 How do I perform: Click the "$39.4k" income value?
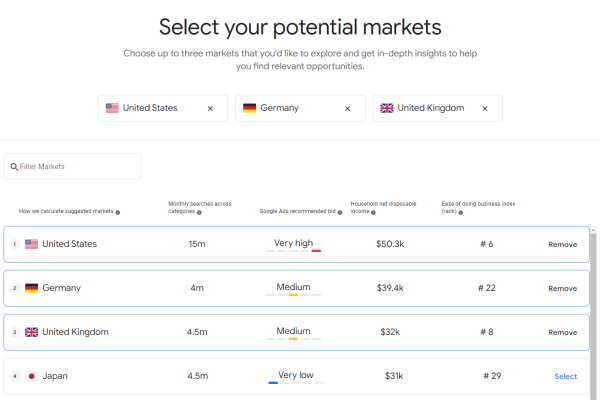pyautogui.click(x=390, y=288)
